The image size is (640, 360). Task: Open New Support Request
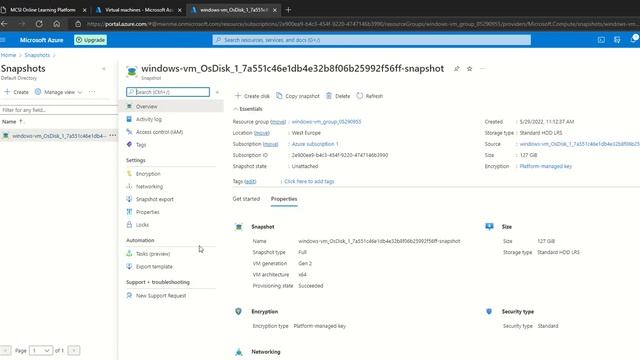[x=161, y=296]
